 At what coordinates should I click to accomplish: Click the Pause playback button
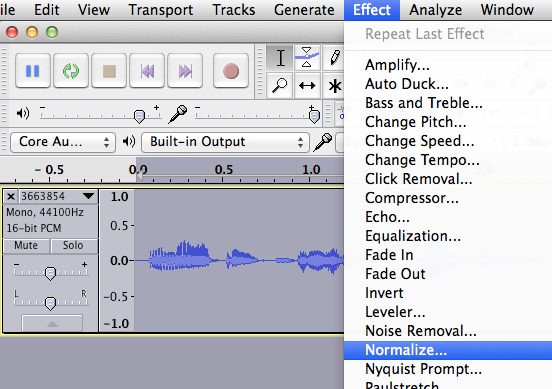point(33,71)
